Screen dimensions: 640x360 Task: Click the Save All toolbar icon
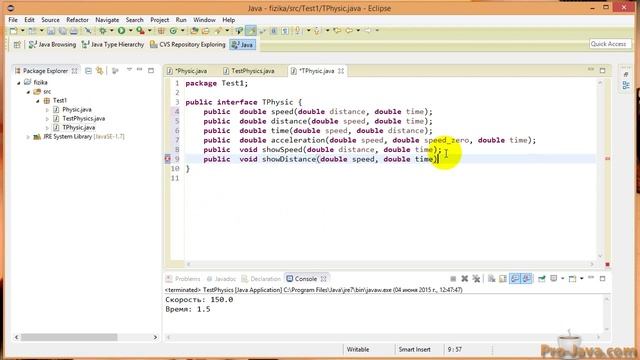pyautogui.click(x=62, y=31)
